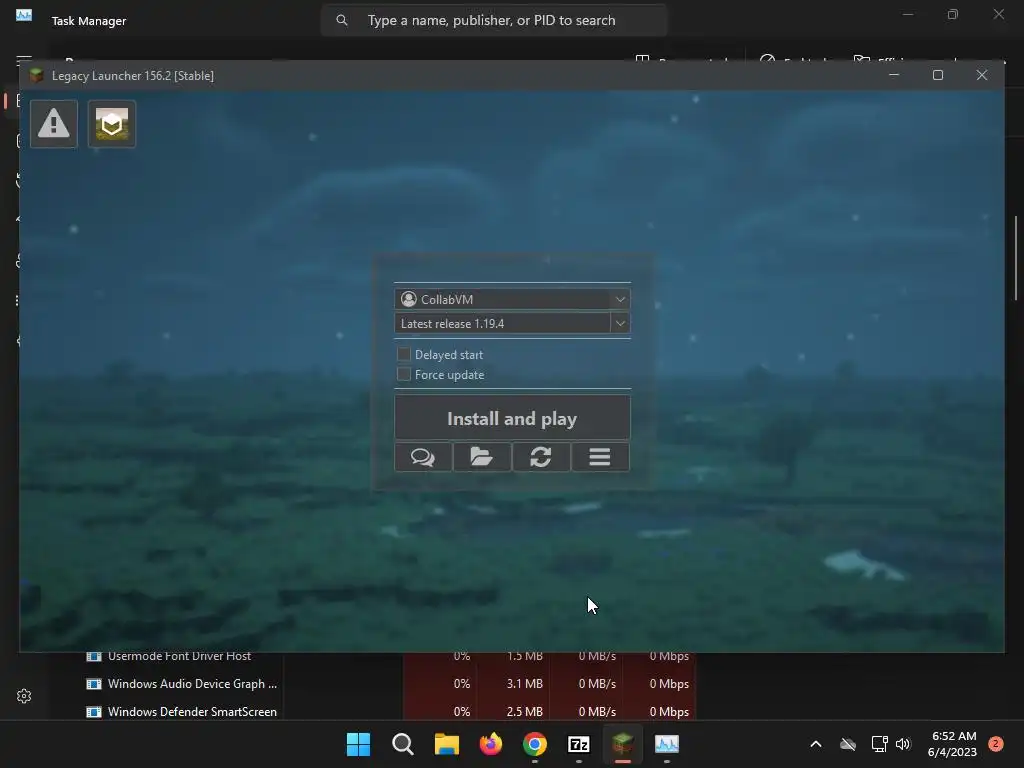
Task: Open the warning notices icon in Legacy Launcher
Action: pyautogui.click(x=54, y=124)
